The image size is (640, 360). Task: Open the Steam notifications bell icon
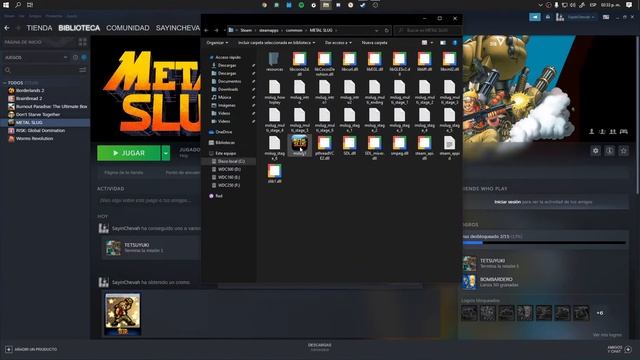(548, 17)
